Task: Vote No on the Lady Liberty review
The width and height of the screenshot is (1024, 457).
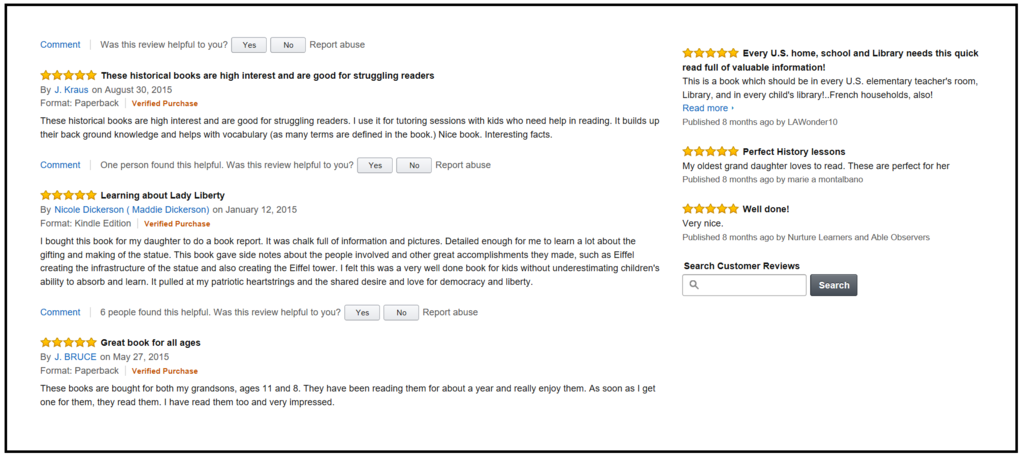Action: tap(401, 313)
